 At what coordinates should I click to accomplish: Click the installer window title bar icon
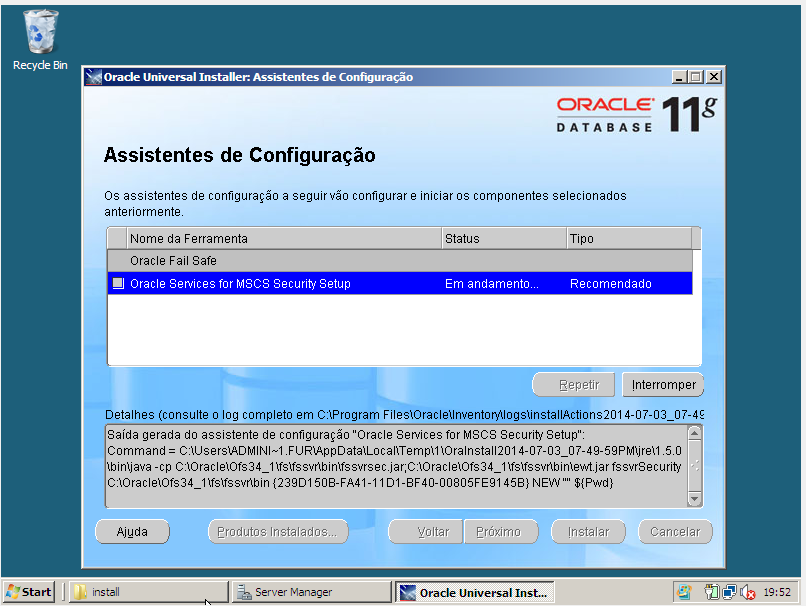(x=92, y=75)
